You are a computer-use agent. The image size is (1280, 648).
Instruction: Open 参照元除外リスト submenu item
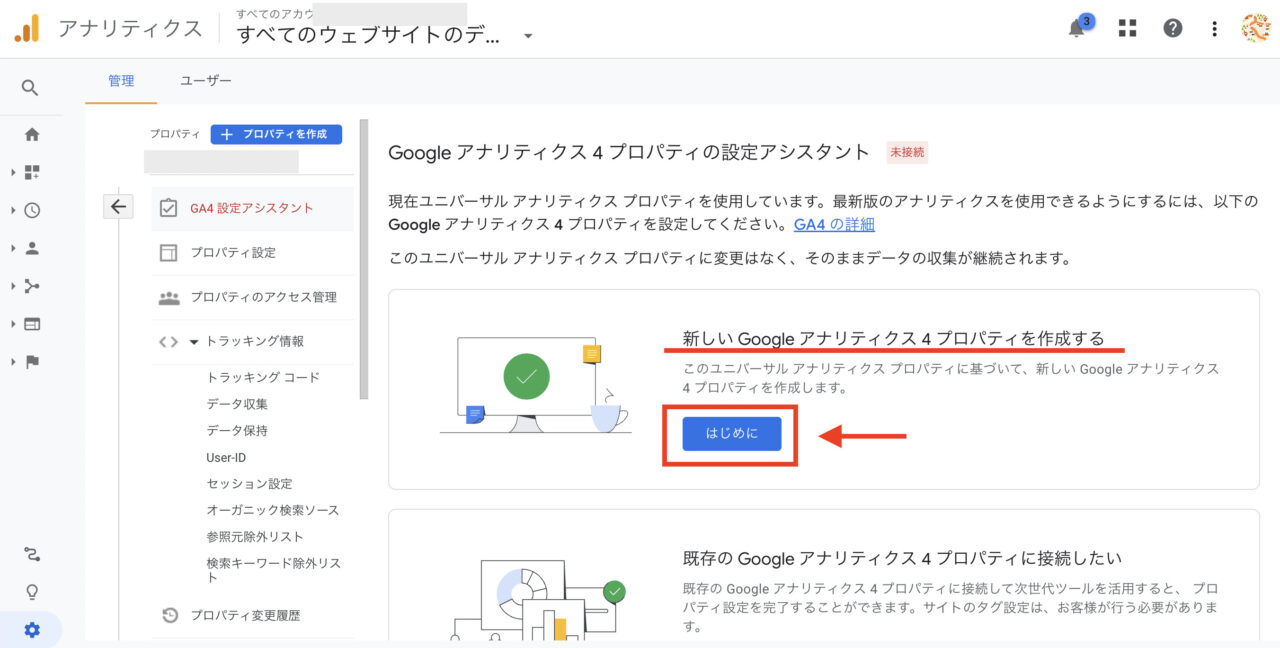pos(255,537)
